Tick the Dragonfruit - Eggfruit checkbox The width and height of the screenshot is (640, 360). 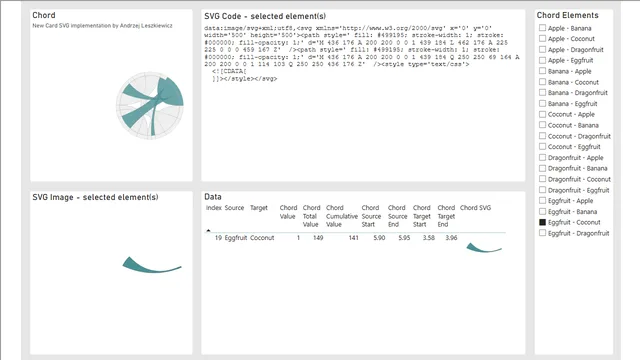click(x=542, y=190)
